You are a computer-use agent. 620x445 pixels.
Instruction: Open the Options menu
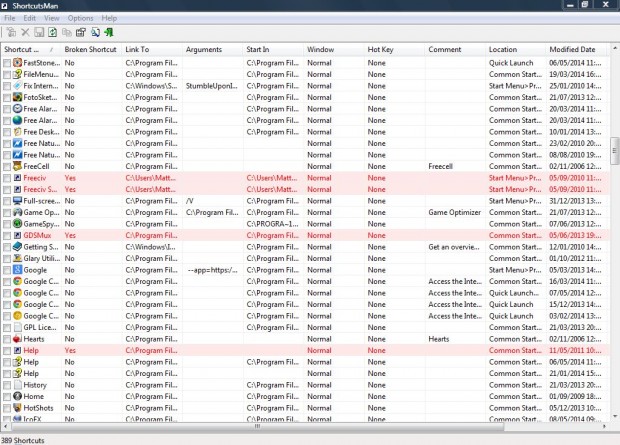[80, 18]
